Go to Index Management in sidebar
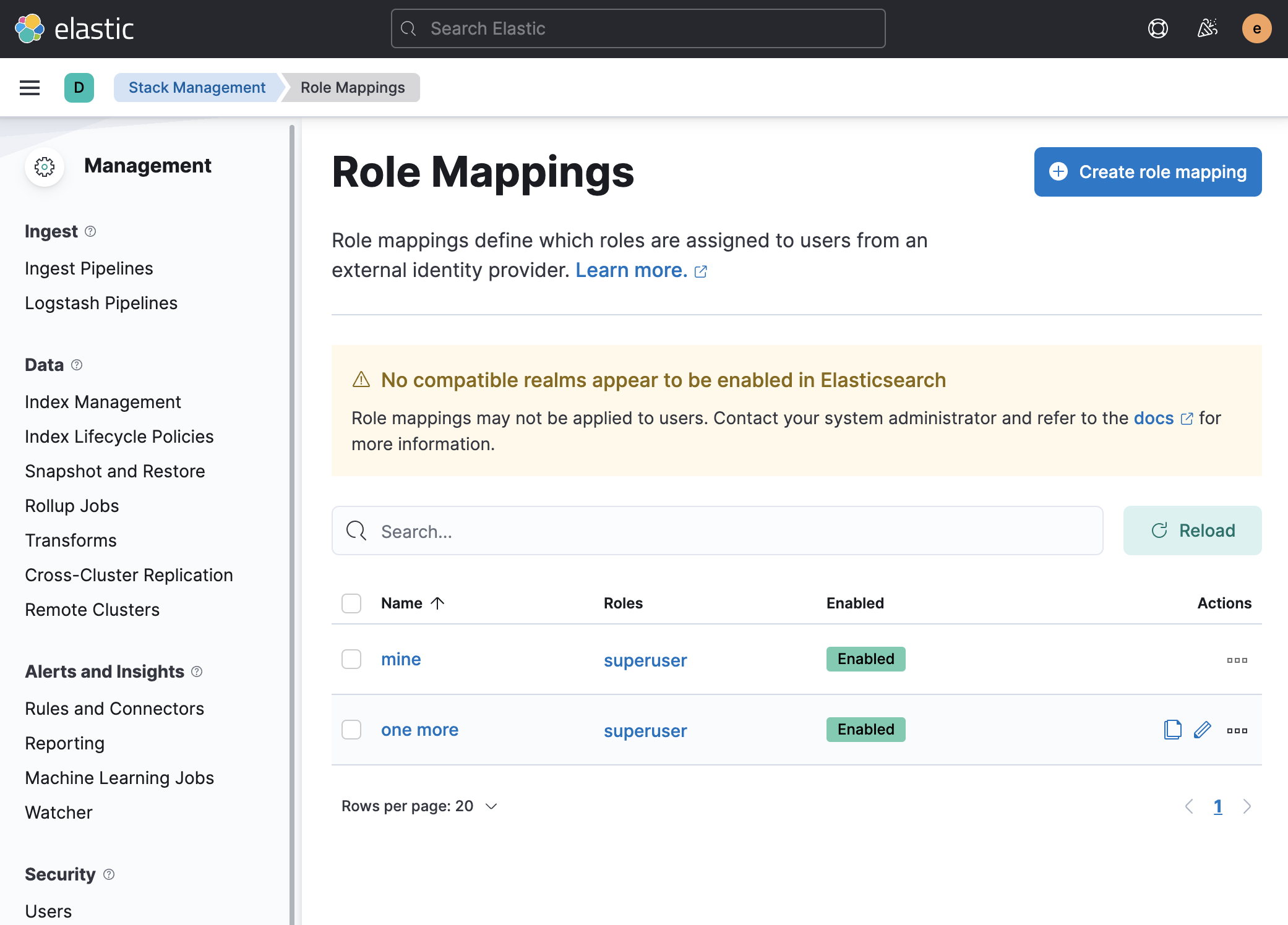Viewport: 1288px width, 925px height. 103,402
